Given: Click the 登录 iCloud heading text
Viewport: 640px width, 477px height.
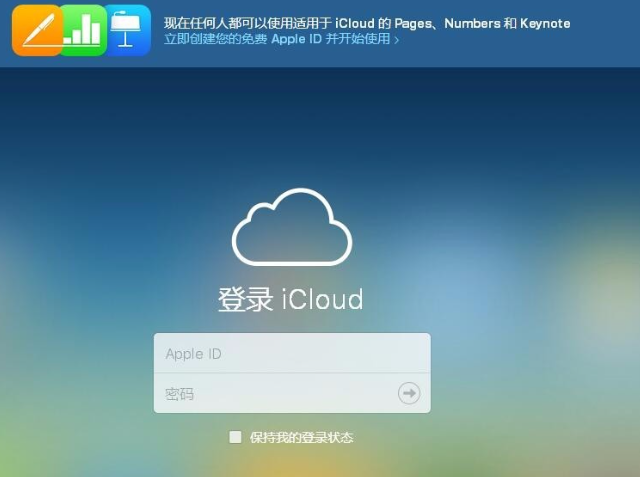Looking at the screenshot, I should click(x=291, y=300).
